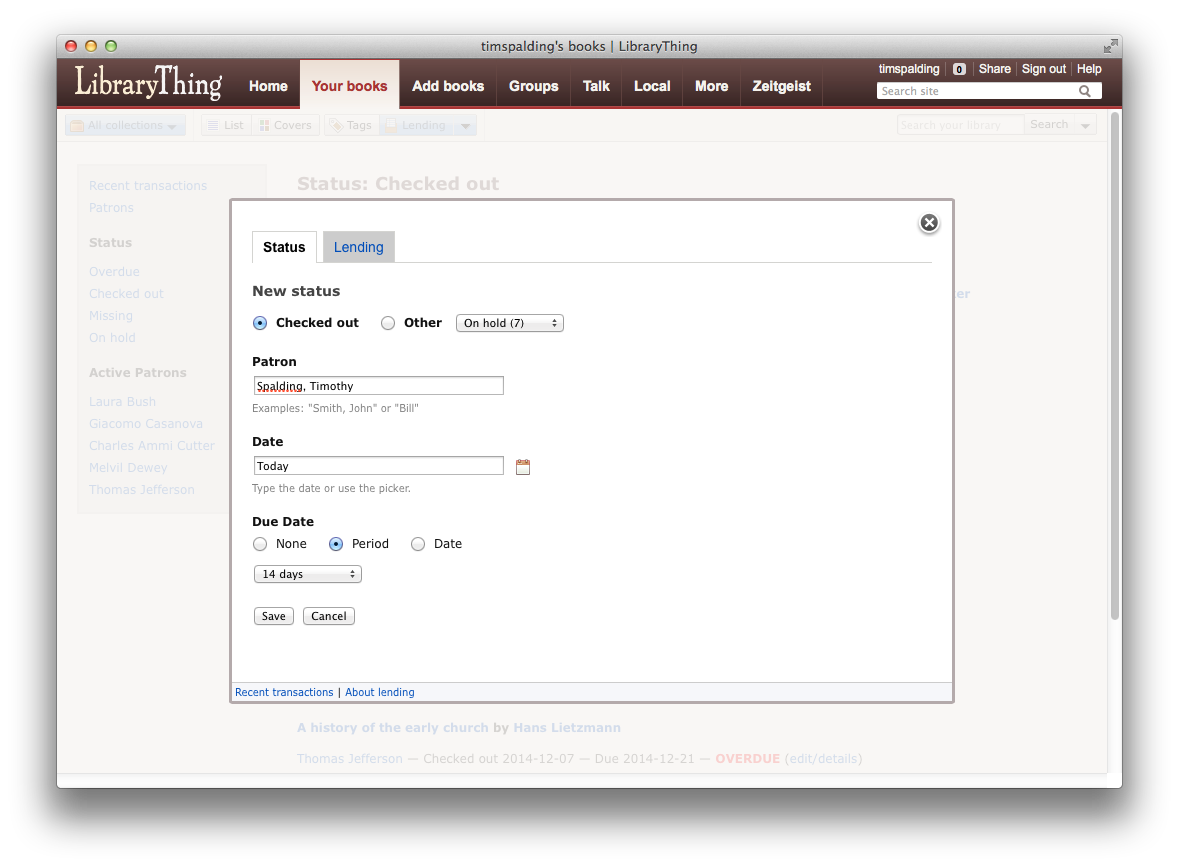The image size is (1179, 867).
Task: Open Tags view in toolbar
Action: click(350, 126)
